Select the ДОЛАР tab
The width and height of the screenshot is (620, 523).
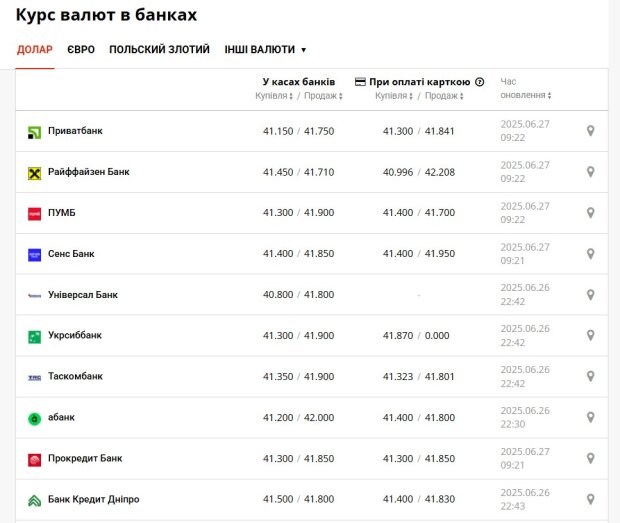click(35, 49)
